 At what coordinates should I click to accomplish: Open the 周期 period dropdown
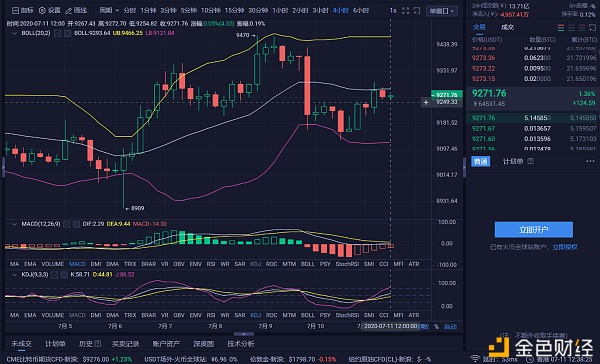109,10
